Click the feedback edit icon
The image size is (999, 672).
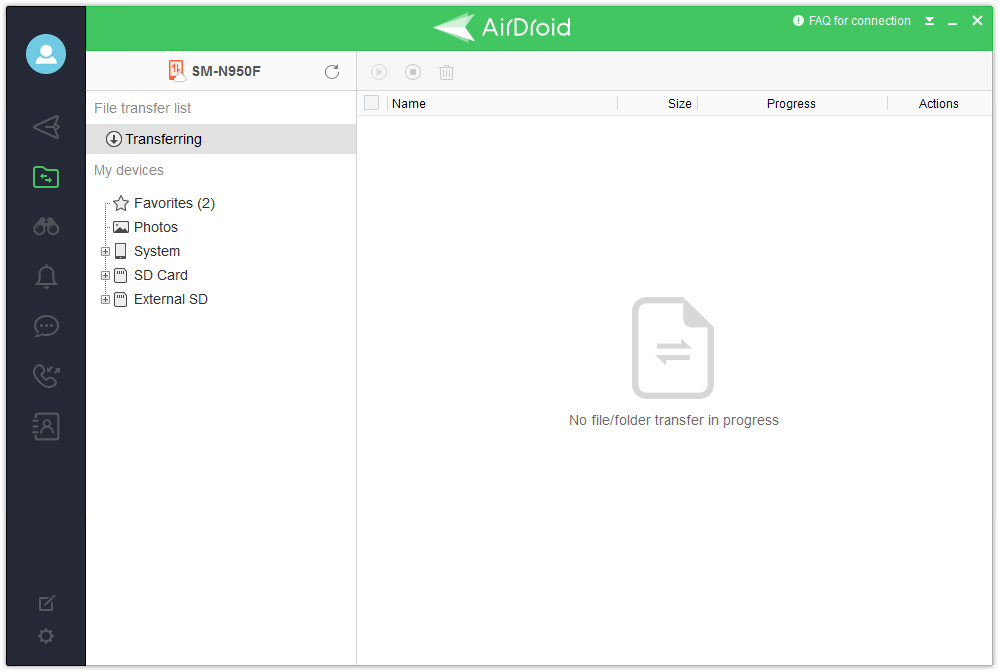point(46,603)
